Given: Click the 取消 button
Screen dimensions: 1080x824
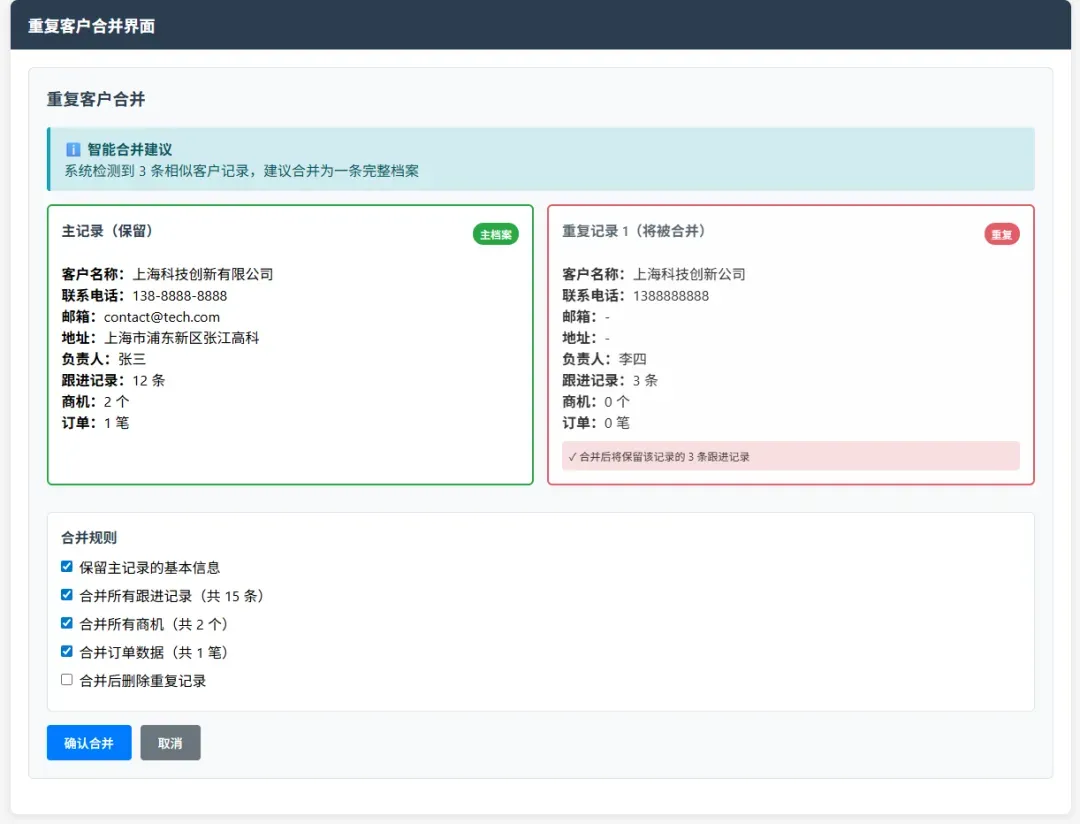Looking at the screenshot, I should 170,743.
